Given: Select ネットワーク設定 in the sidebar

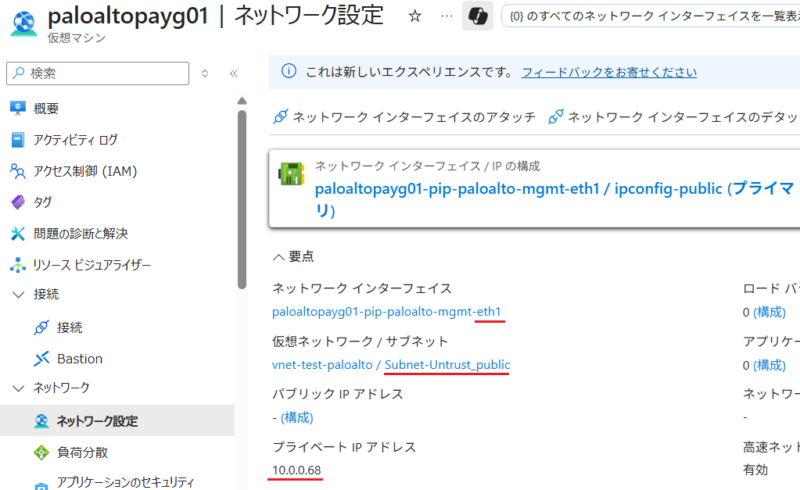Looking at the screenshot, I should click(117, 421).
